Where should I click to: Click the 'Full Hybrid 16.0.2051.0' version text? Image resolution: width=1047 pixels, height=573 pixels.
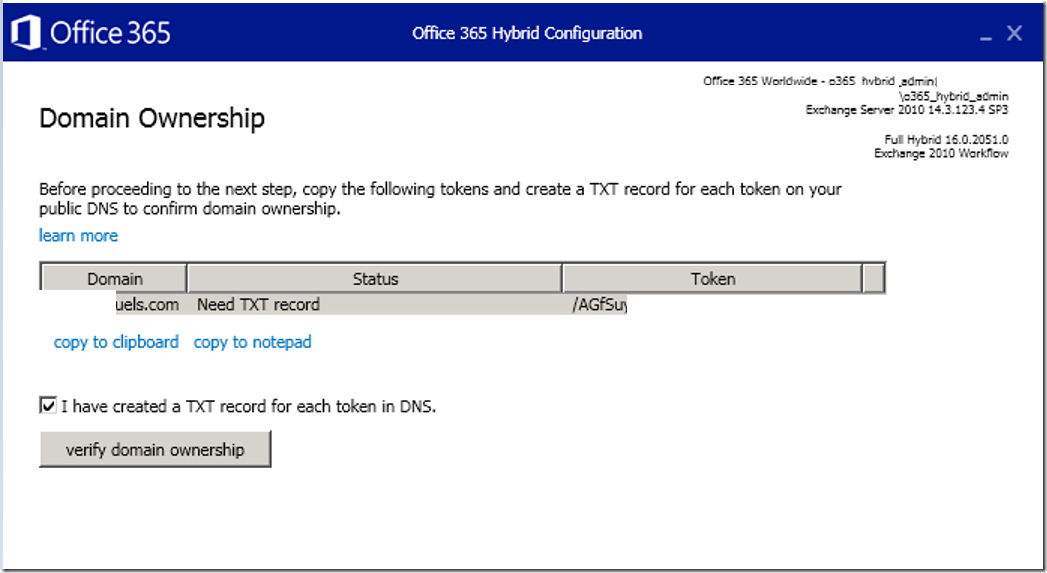click(x=946, y=140)
